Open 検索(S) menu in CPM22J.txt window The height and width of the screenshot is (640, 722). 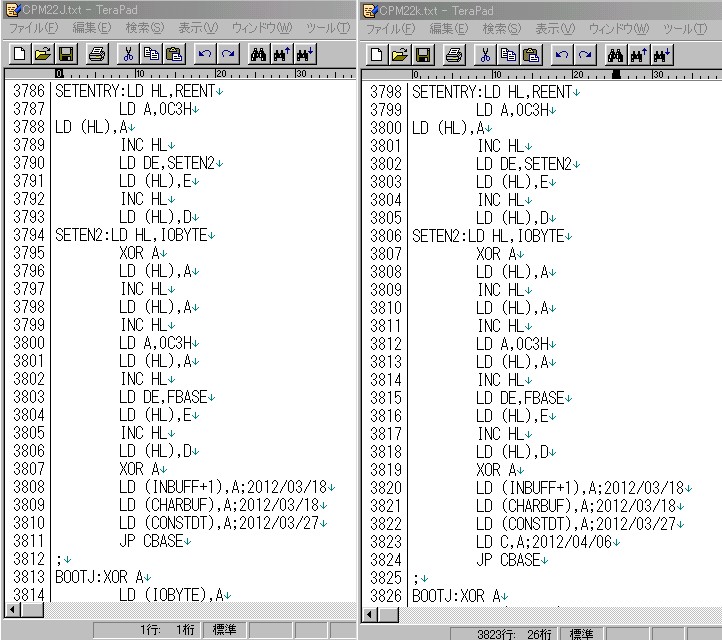[145, 28]
